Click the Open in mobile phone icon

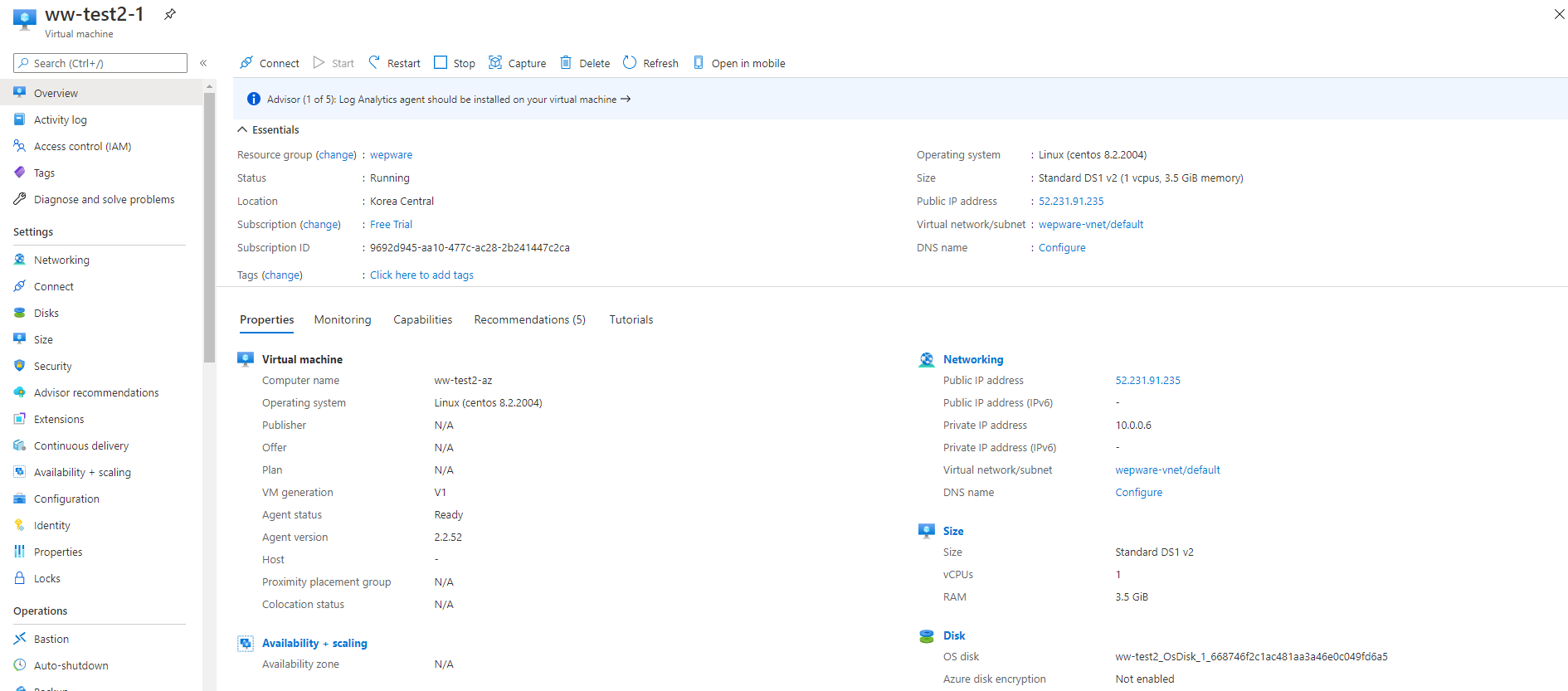pos(699,62)
